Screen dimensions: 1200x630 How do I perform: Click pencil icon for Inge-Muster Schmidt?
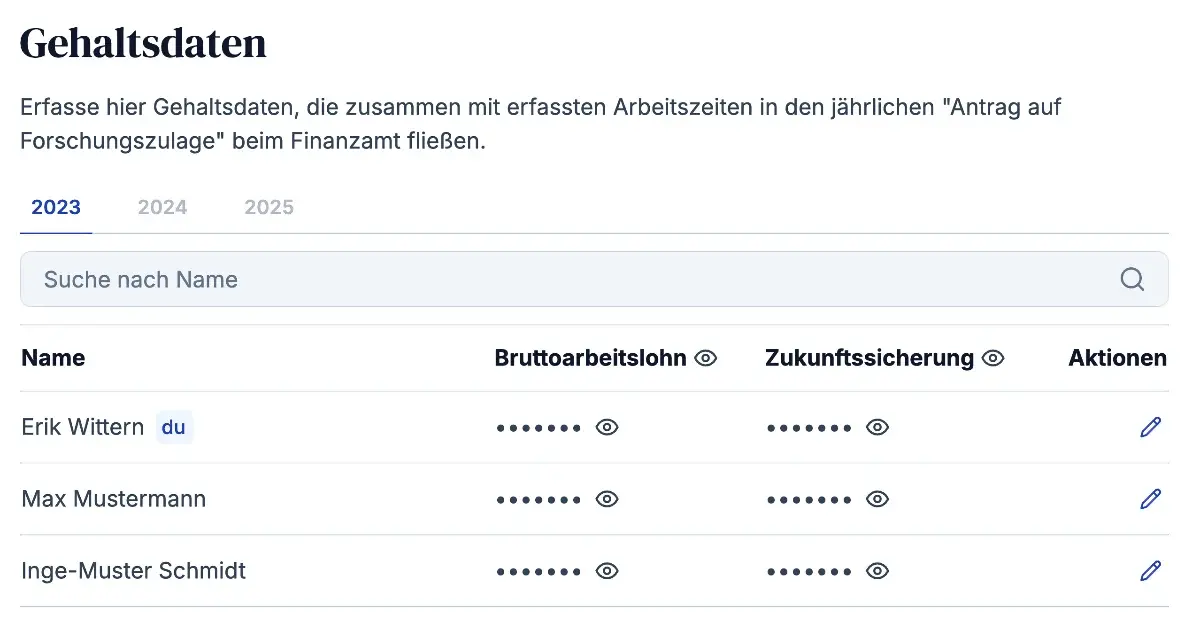1151,571
